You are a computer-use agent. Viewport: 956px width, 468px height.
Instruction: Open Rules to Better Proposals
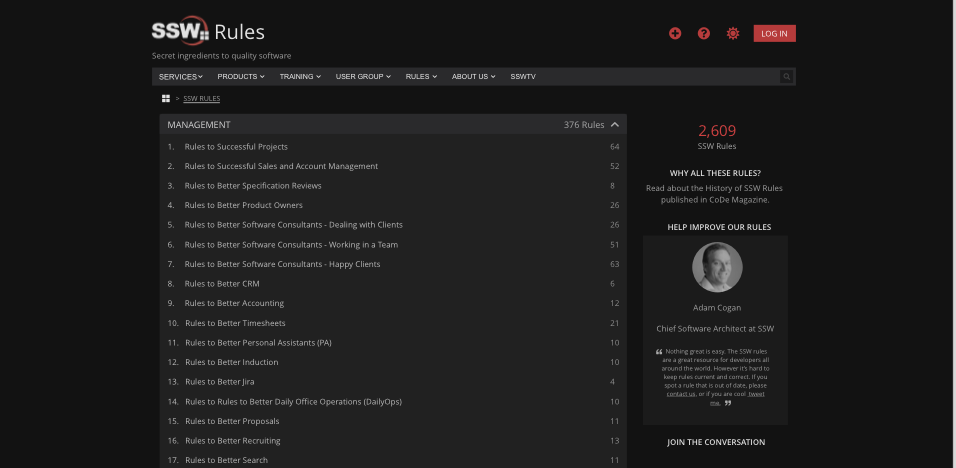click(232, 422)
